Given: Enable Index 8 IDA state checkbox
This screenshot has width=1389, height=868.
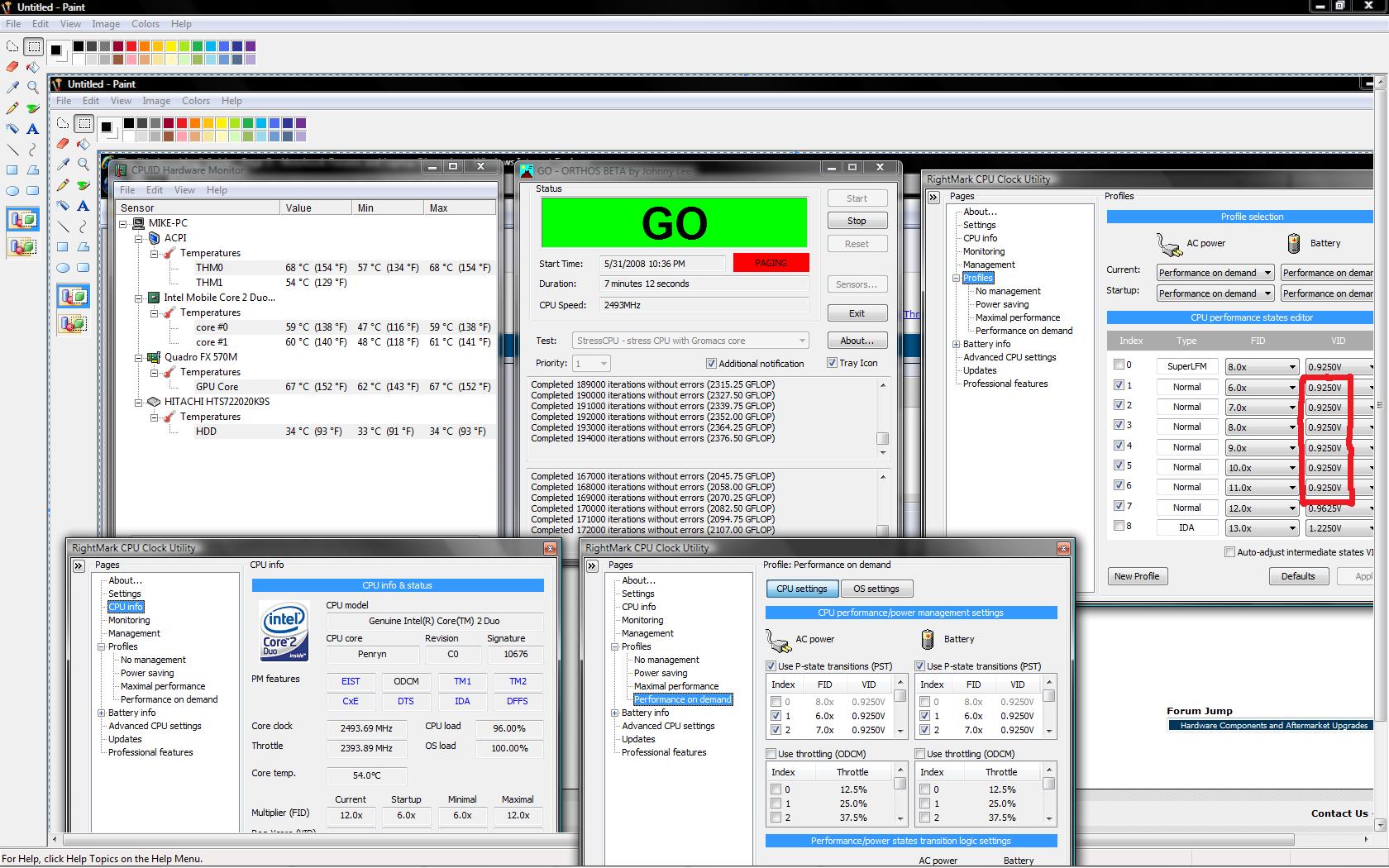Looking at the screenshot, I should pos(1119,526).
